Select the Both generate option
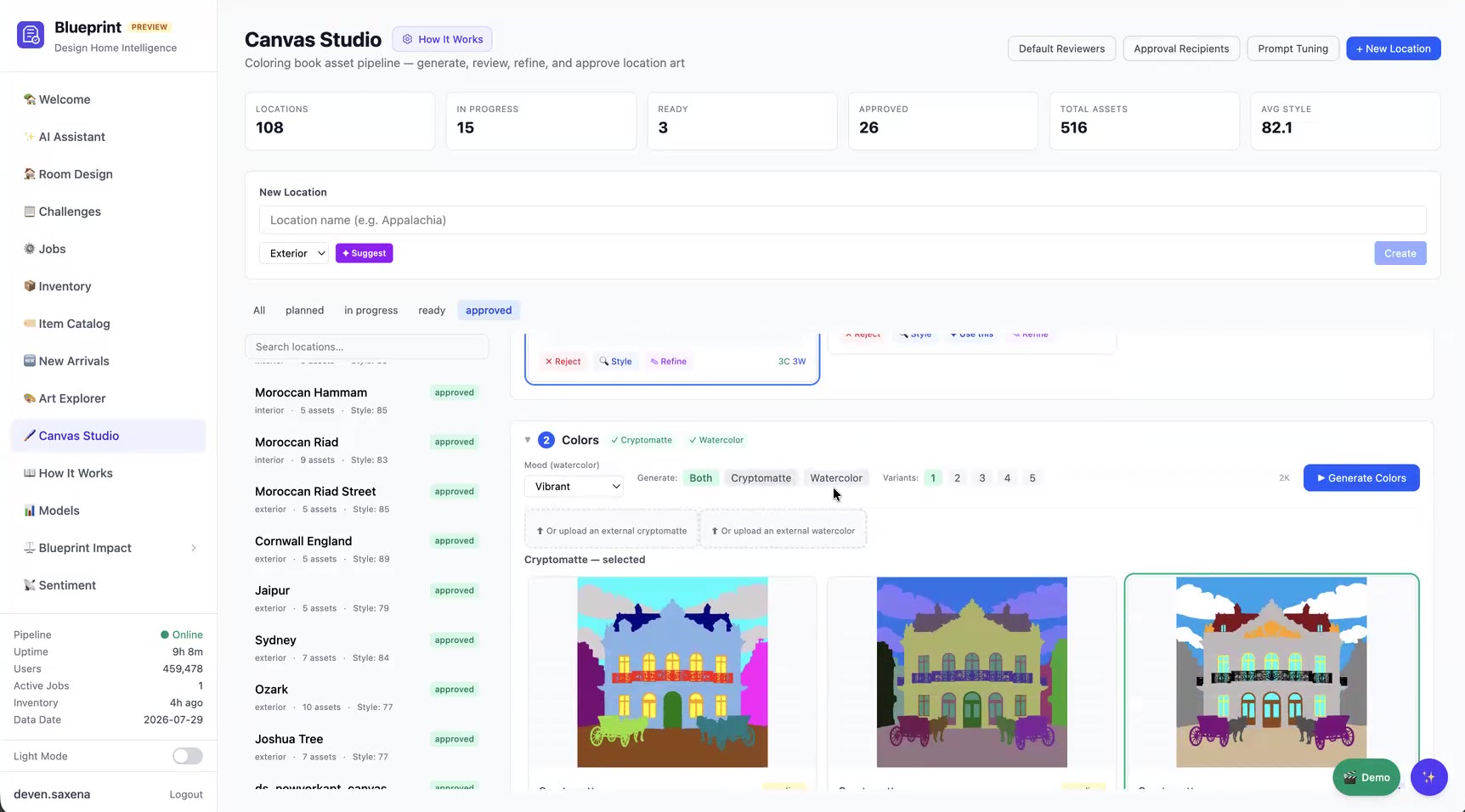Screen dimensions: 1465x812 point(700,478)
